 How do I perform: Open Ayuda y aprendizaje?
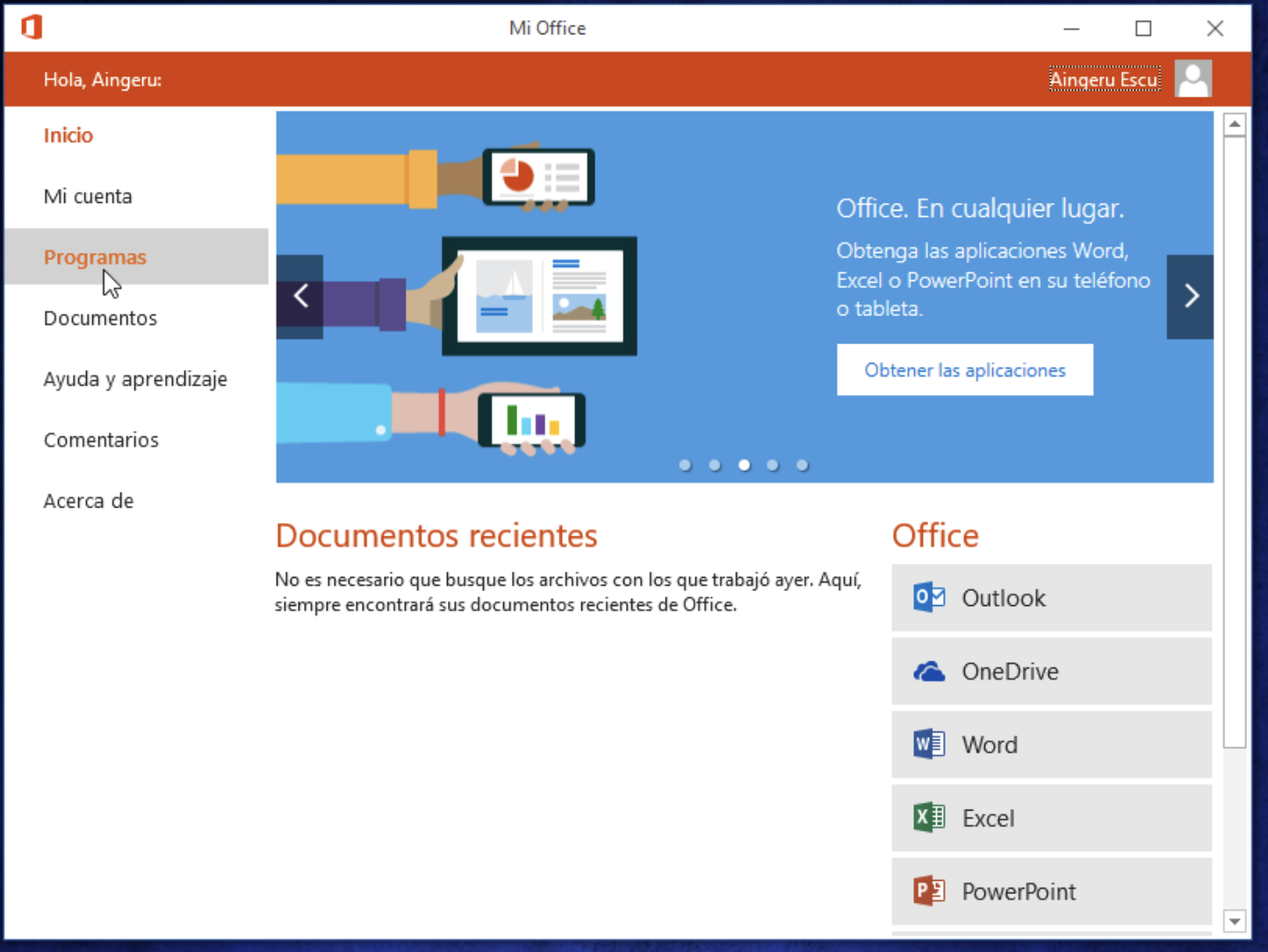(135, 379)
